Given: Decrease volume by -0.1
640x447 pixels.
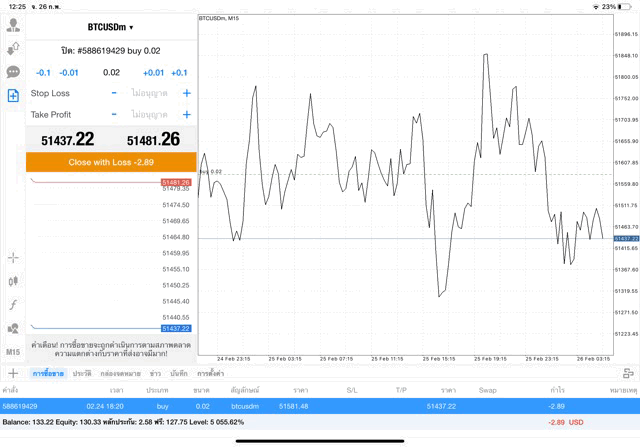Looking at the screenshot, I should click(43, 72).
